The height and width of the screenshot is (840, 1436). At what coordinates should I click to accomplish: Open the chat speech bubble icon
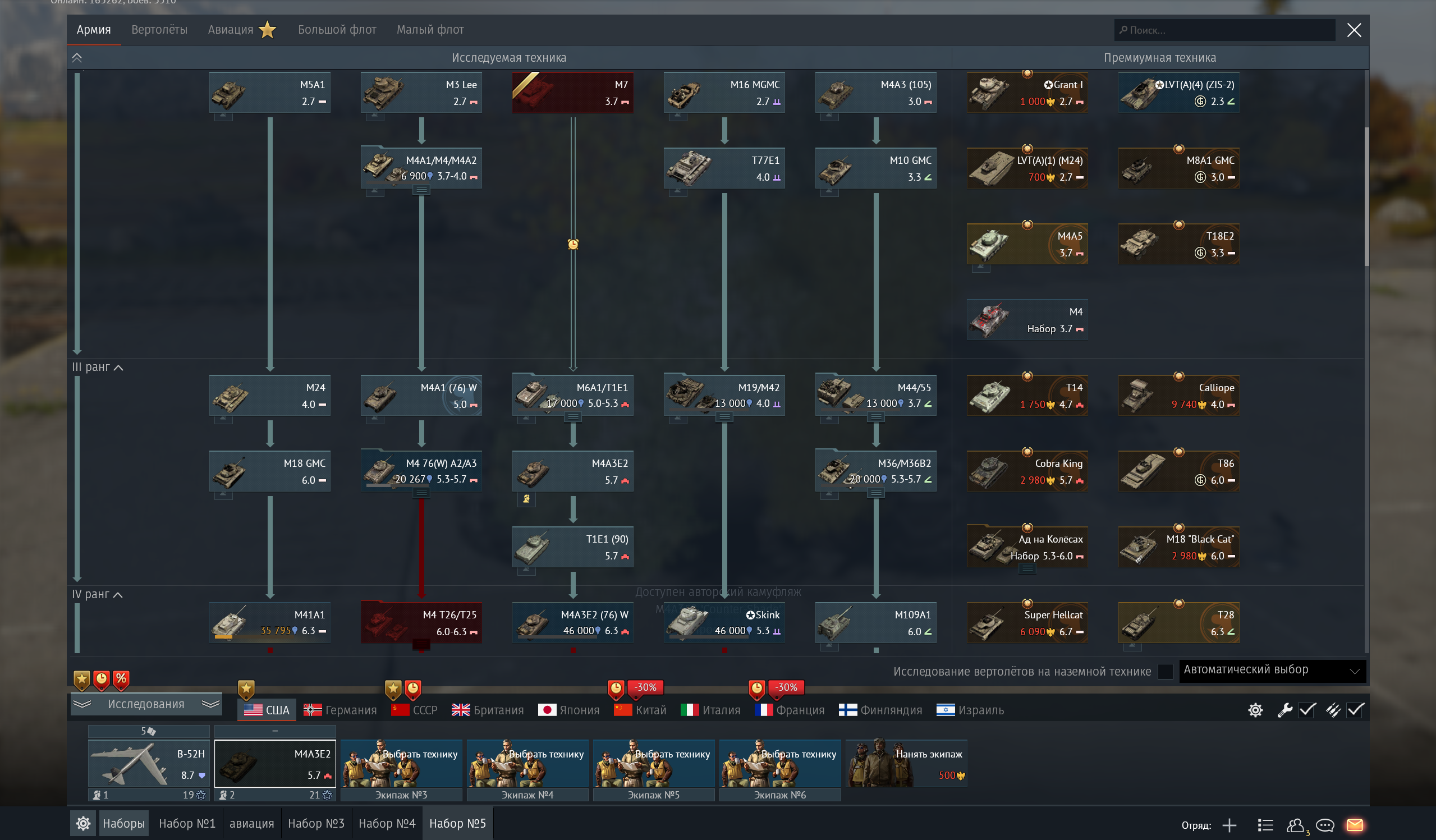(x=1325, y=825)
